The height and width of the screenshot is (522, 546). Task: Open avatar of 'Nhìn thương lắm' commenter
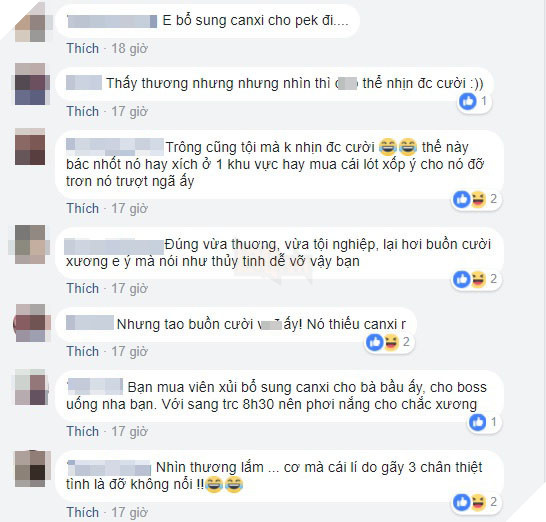coord(30,468)
